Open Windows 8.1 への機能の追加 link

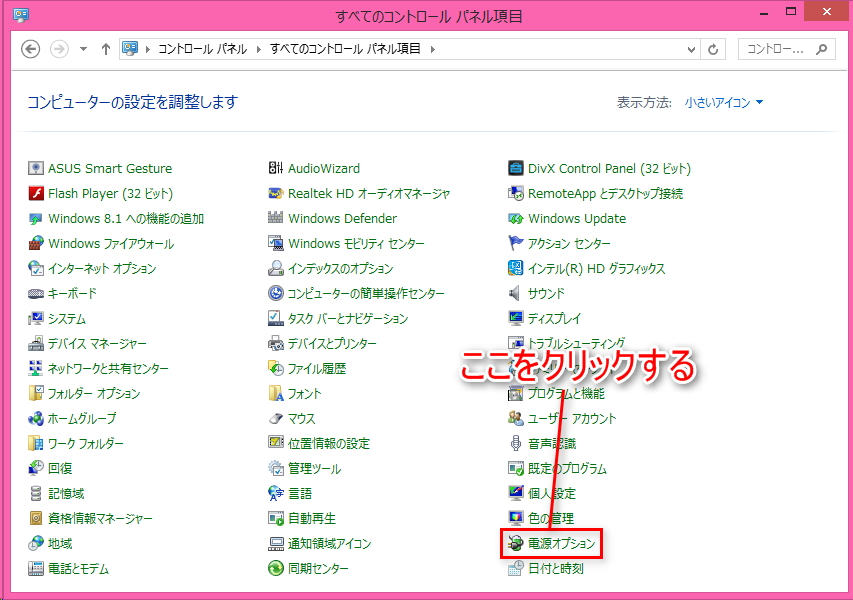click(126, 219)
